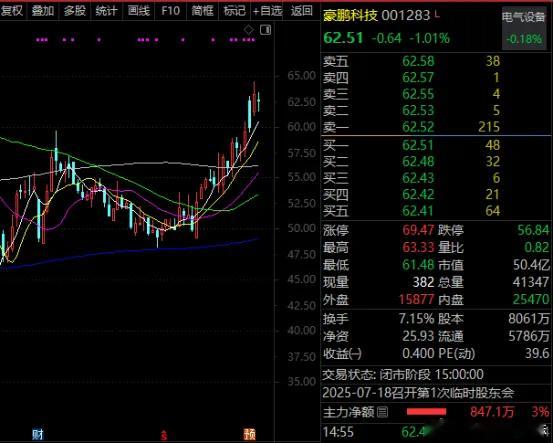Click 买五 bid price 62.41
The image size is (554, 443).
tap(418, 211)
